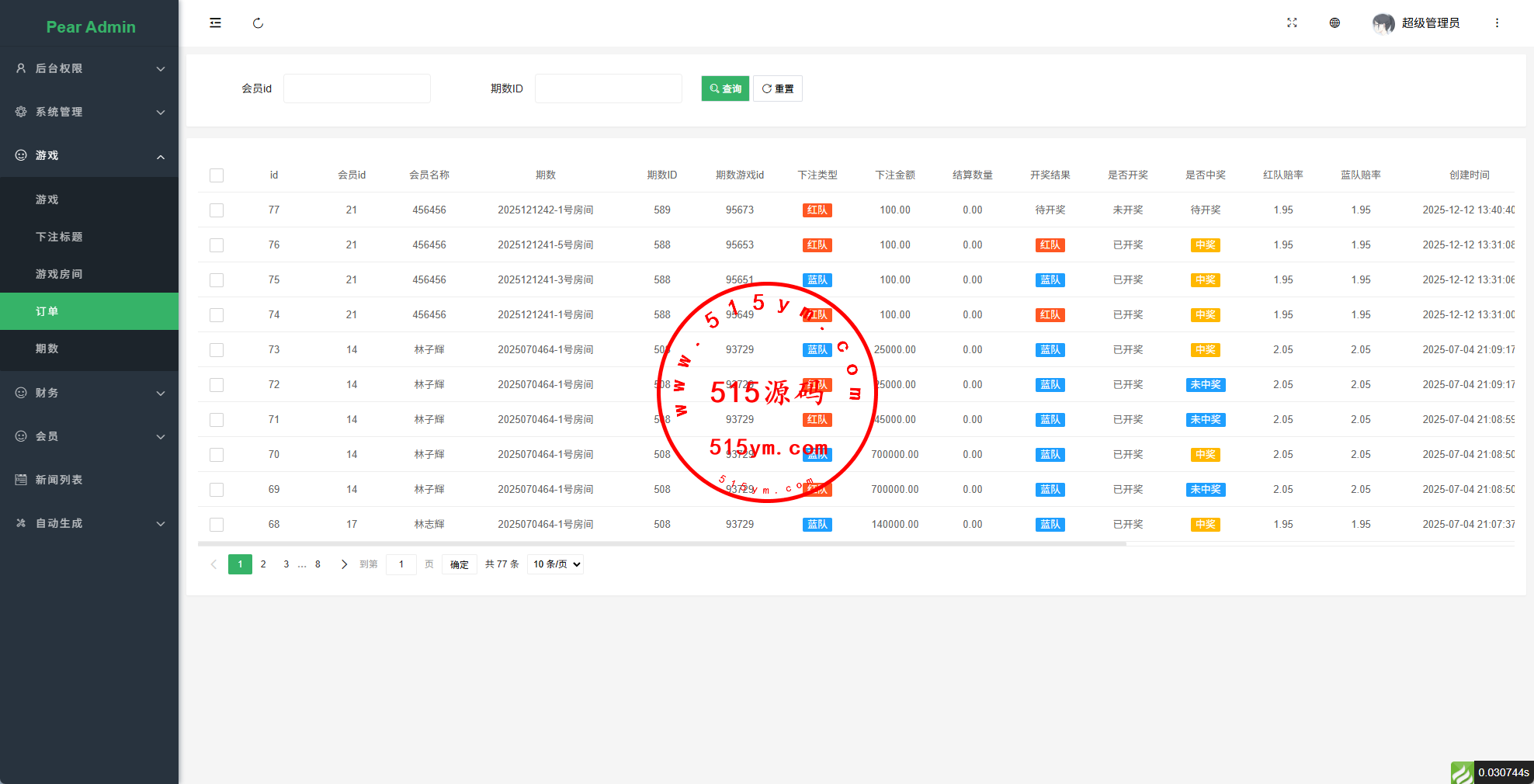
Task: Click the green performance badge icon
Action: tap(1462, 772)
